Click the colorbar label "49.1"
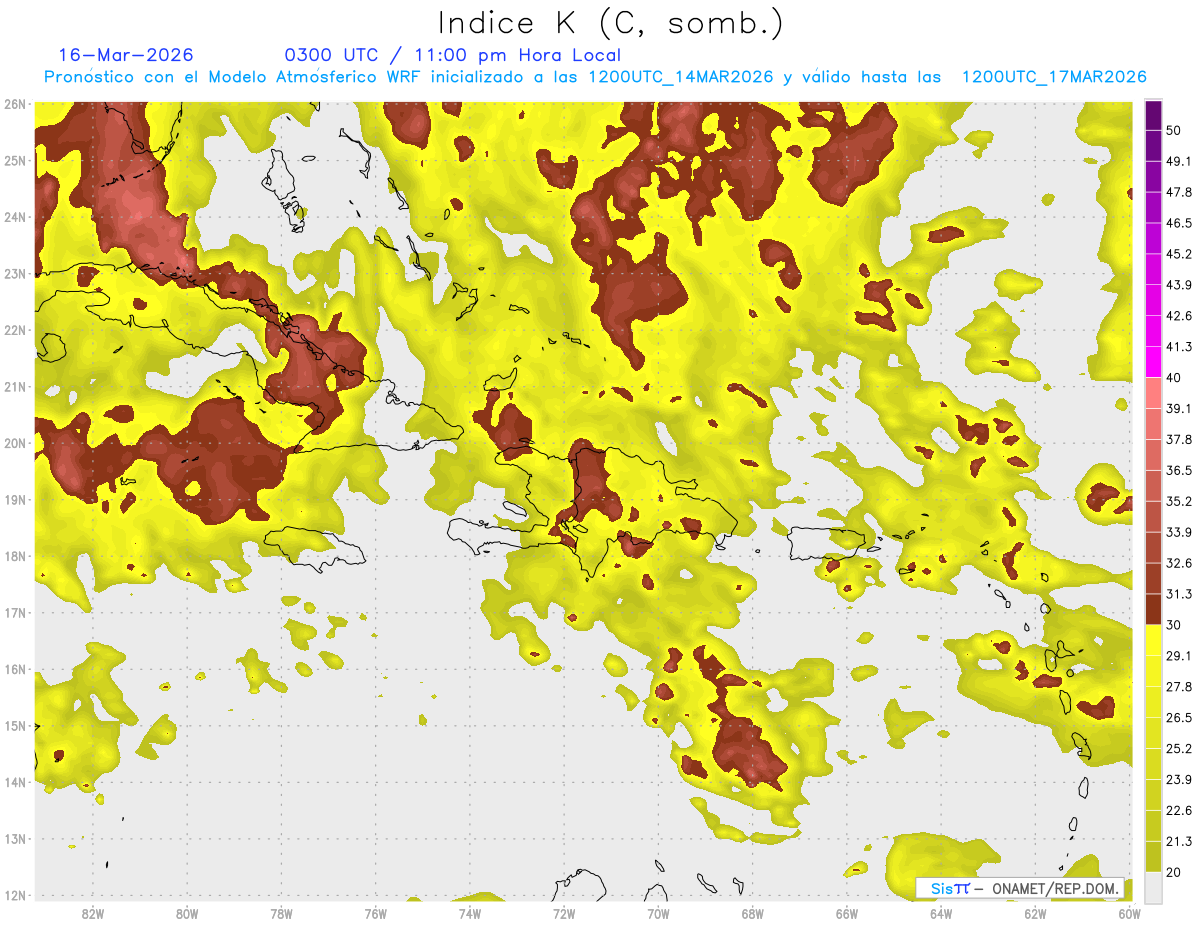This screenshot has height=927, width=1200. coord(1179,161)
